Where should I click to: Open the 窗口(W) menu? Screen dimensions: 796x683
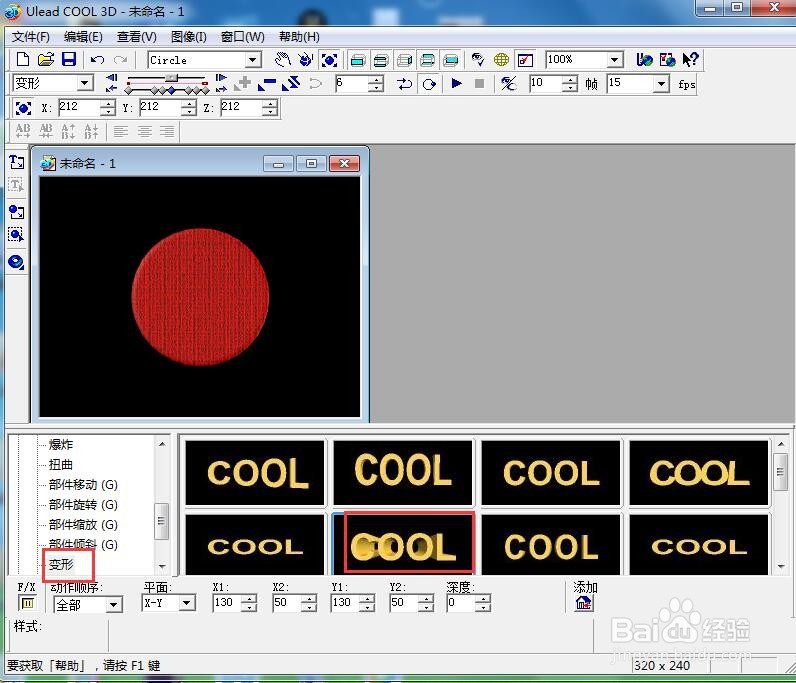tap(243, 37)
